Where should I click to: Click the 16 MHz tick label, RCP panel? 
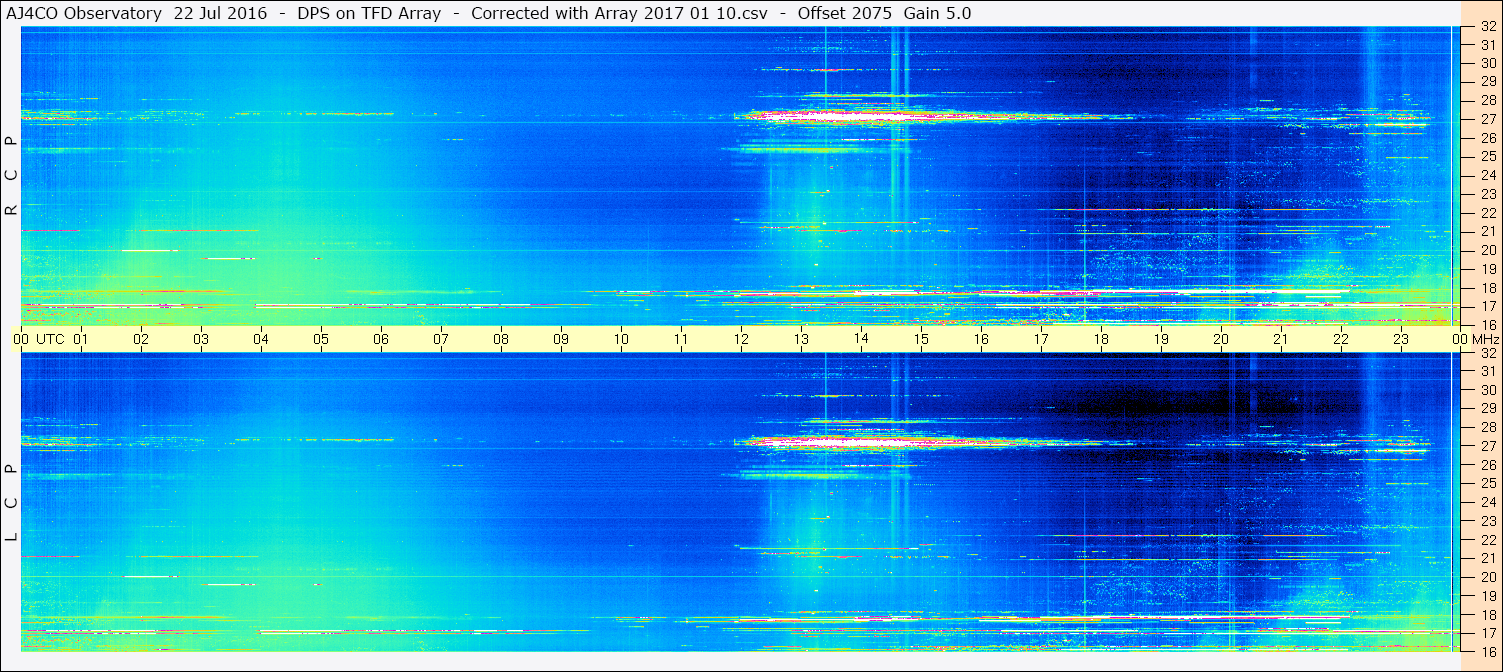pos(1487,325)
